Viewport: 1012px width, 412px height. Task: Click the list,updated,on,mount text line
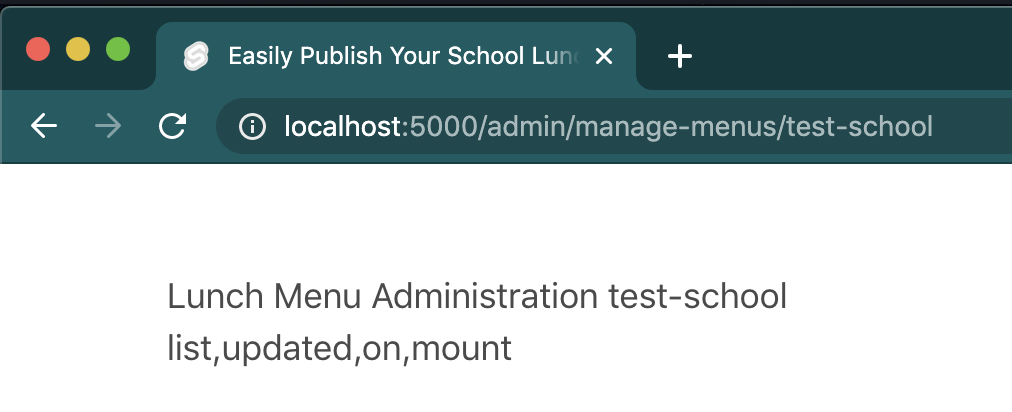(339, 348)
